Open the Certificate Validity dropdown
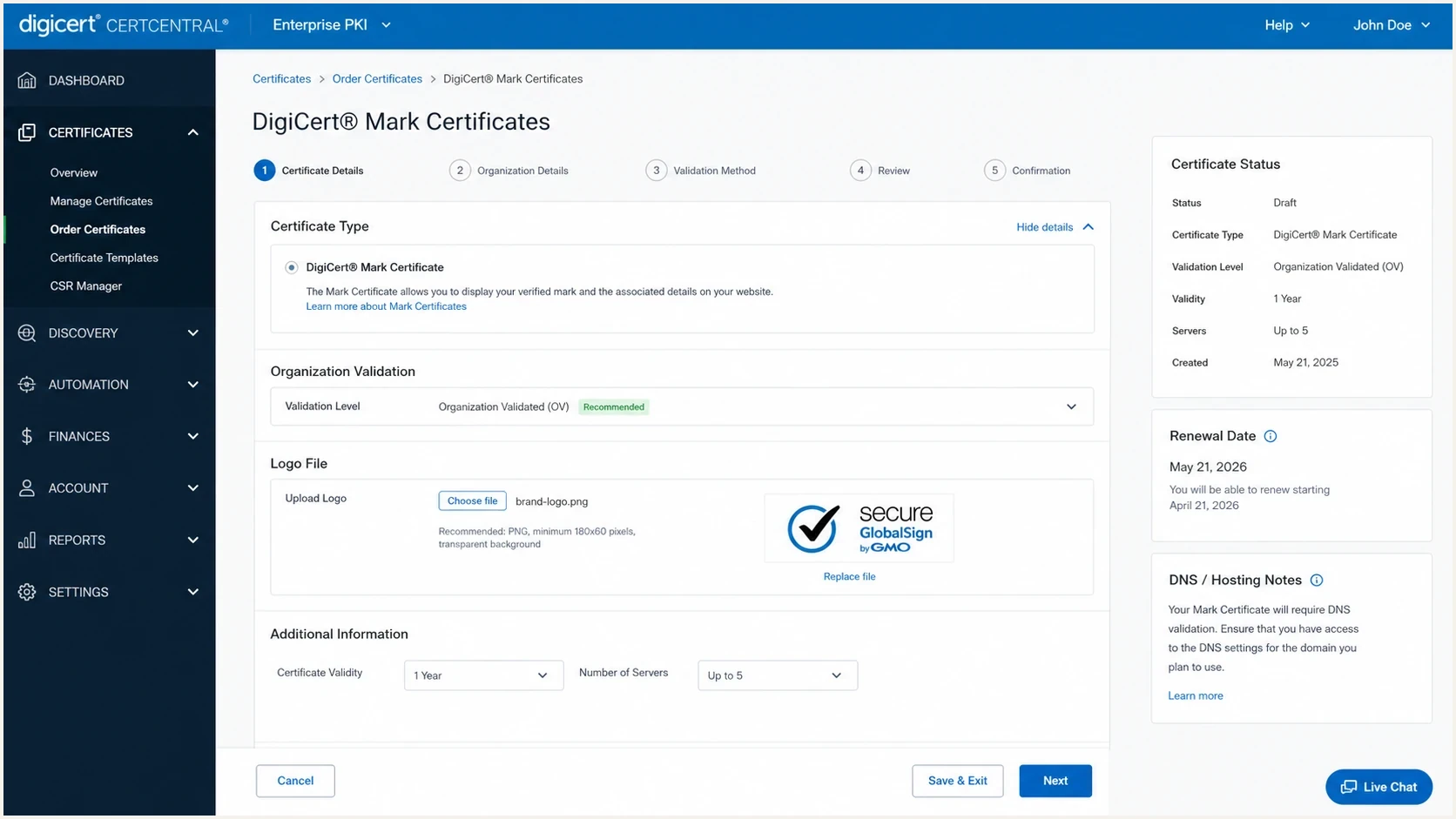 tap(483, 675)
